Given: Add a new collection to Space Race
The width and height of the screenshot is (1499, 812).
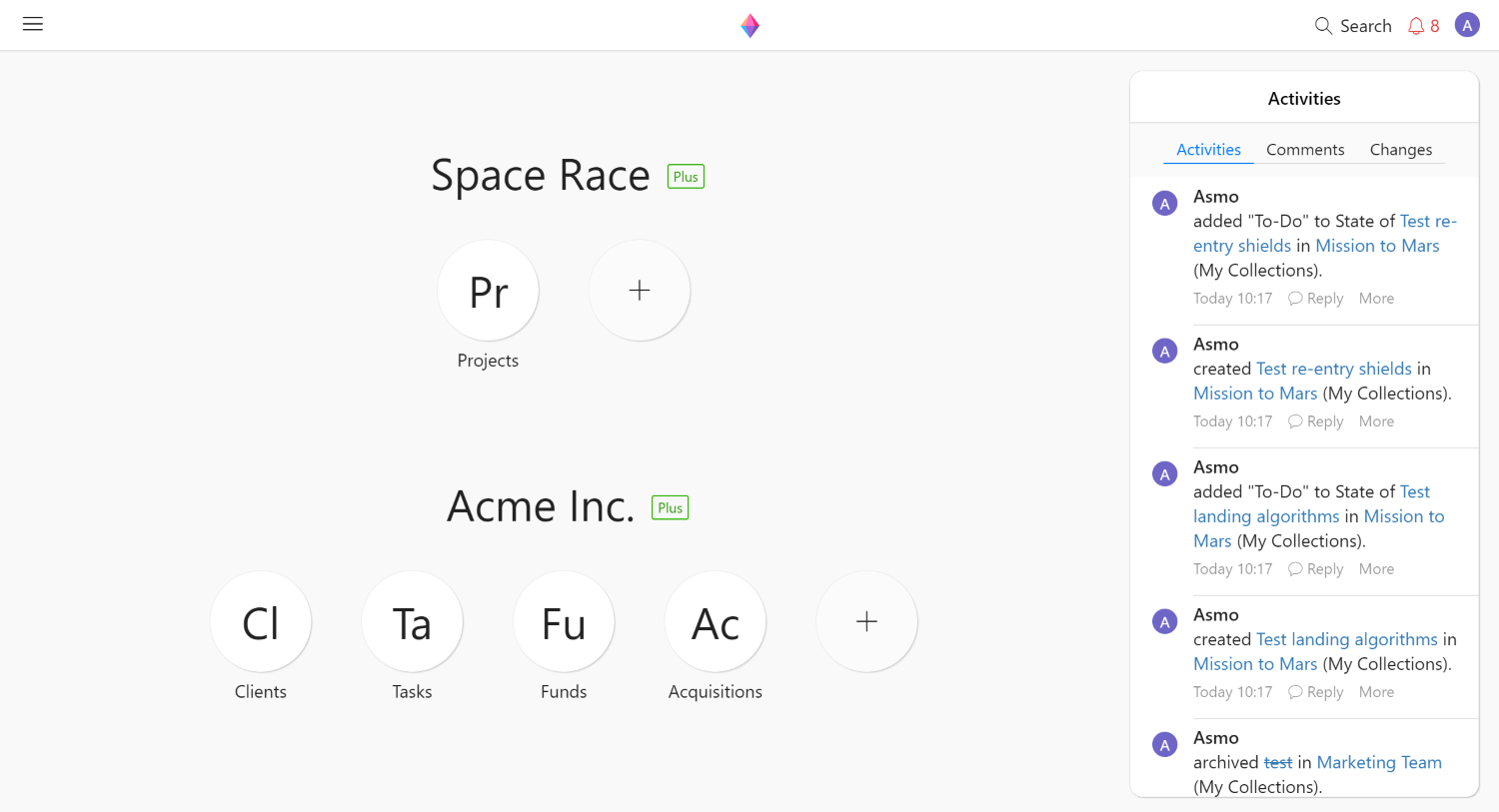Looking at the screenshot, I should [640, 291].
